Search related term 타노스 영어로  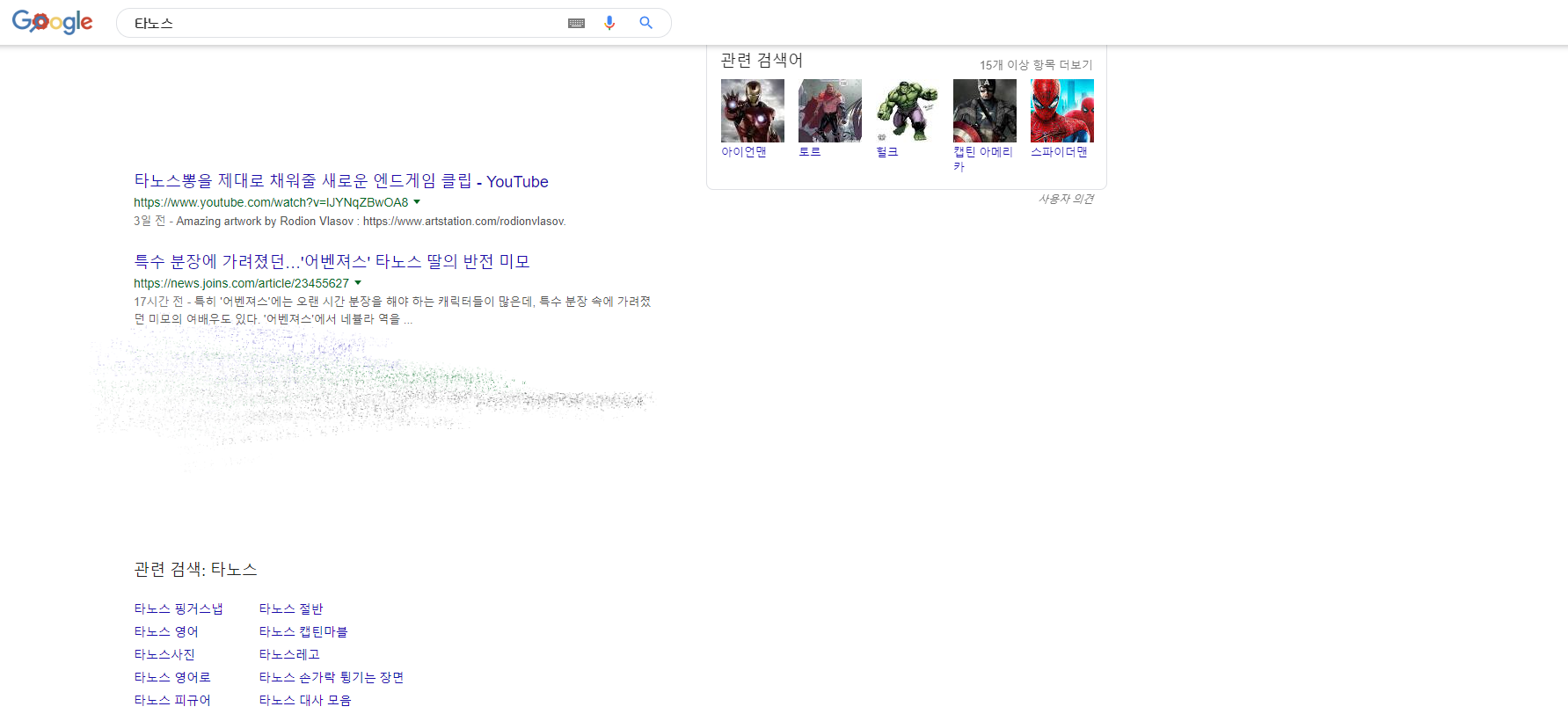pyautogui.click(x=172, y=677)
